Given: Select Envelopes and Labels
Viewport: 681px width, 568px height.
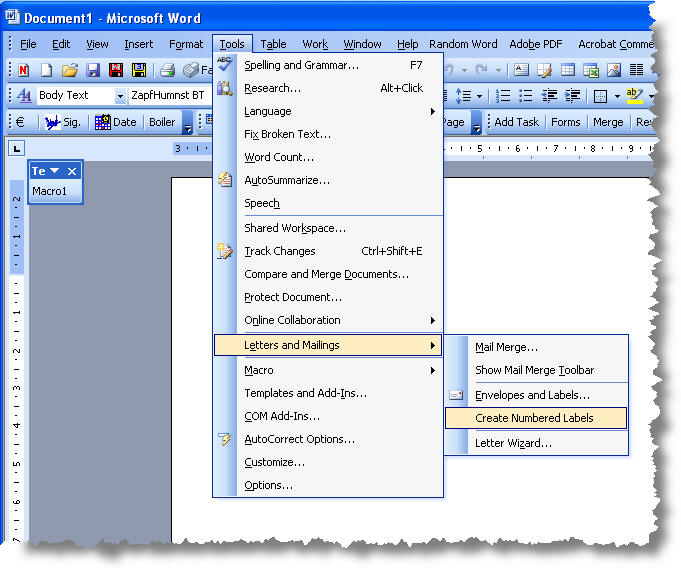Looking at the screenshot, I should [536, 395].
